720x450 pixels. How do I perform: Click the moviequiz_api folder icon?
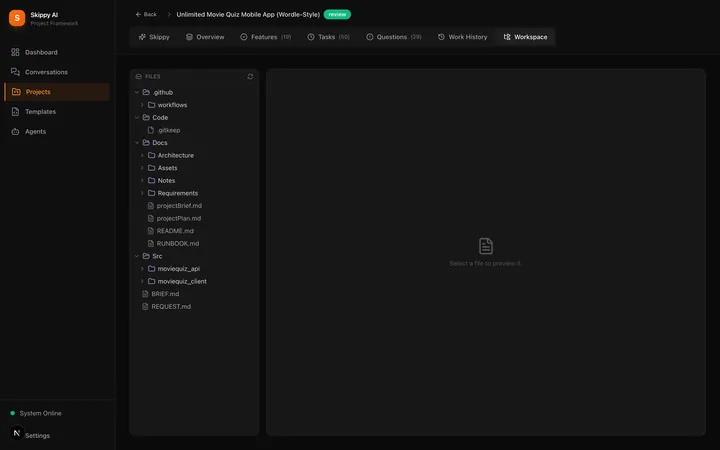click(152, 269)
